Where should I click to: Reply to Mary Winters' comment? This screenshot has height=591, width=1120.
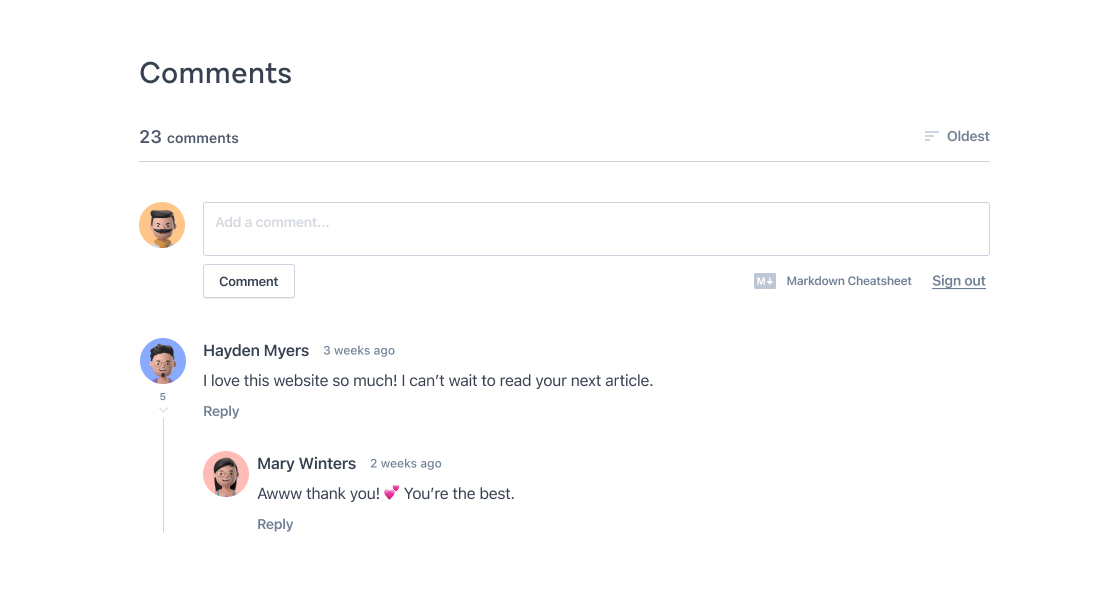click(x=275, y=524)
